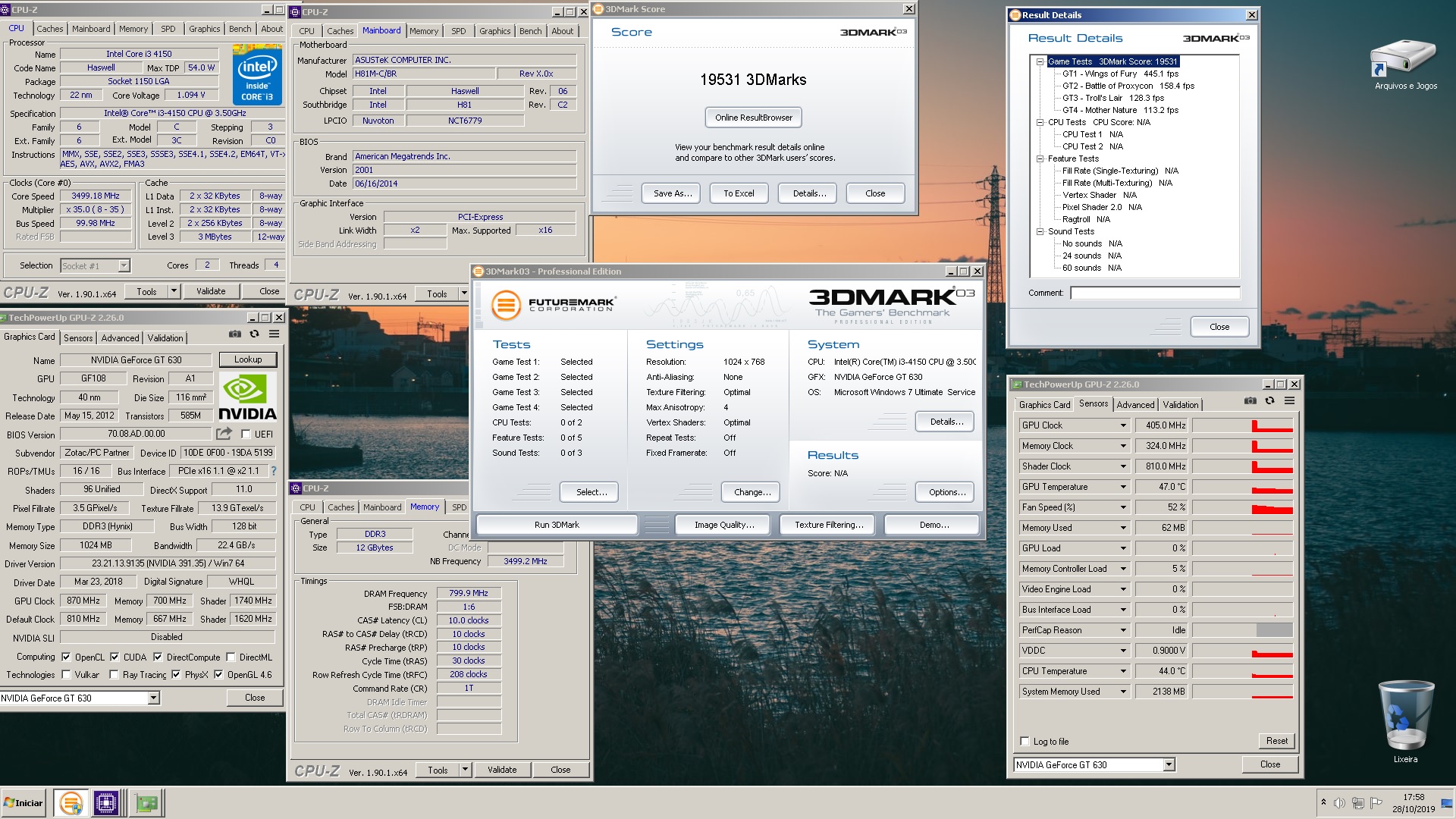Open GPU selector dropdown in Graphics Card window
1456x819 pixels.
[x=153, y=698]
